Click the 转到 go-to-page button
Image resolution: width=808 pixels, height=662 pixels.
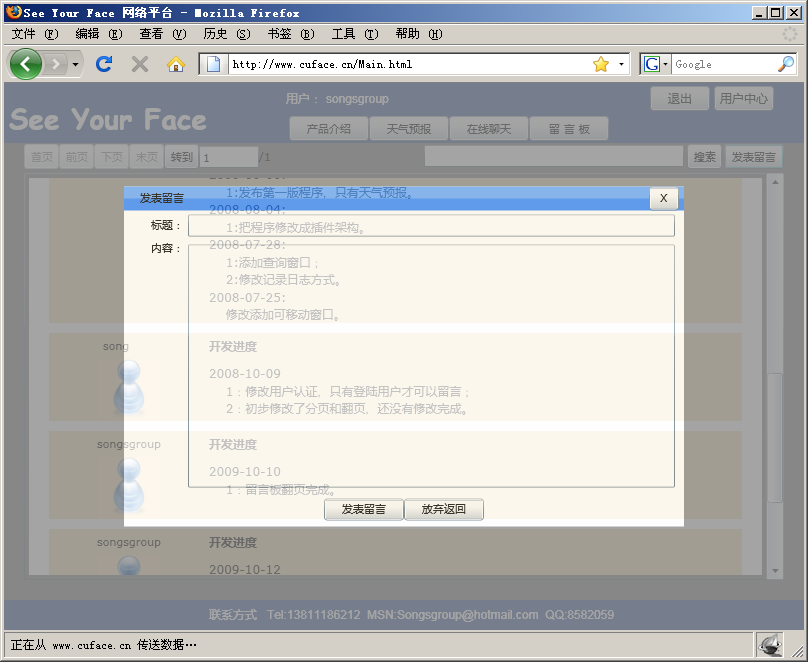point(181,157)
